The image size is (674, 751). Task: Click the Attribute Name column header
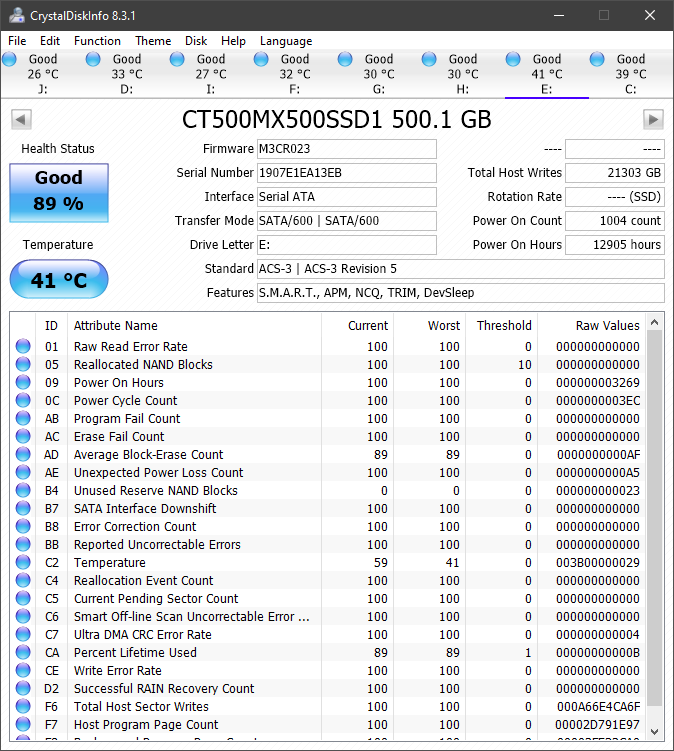(x=194, y=326)
